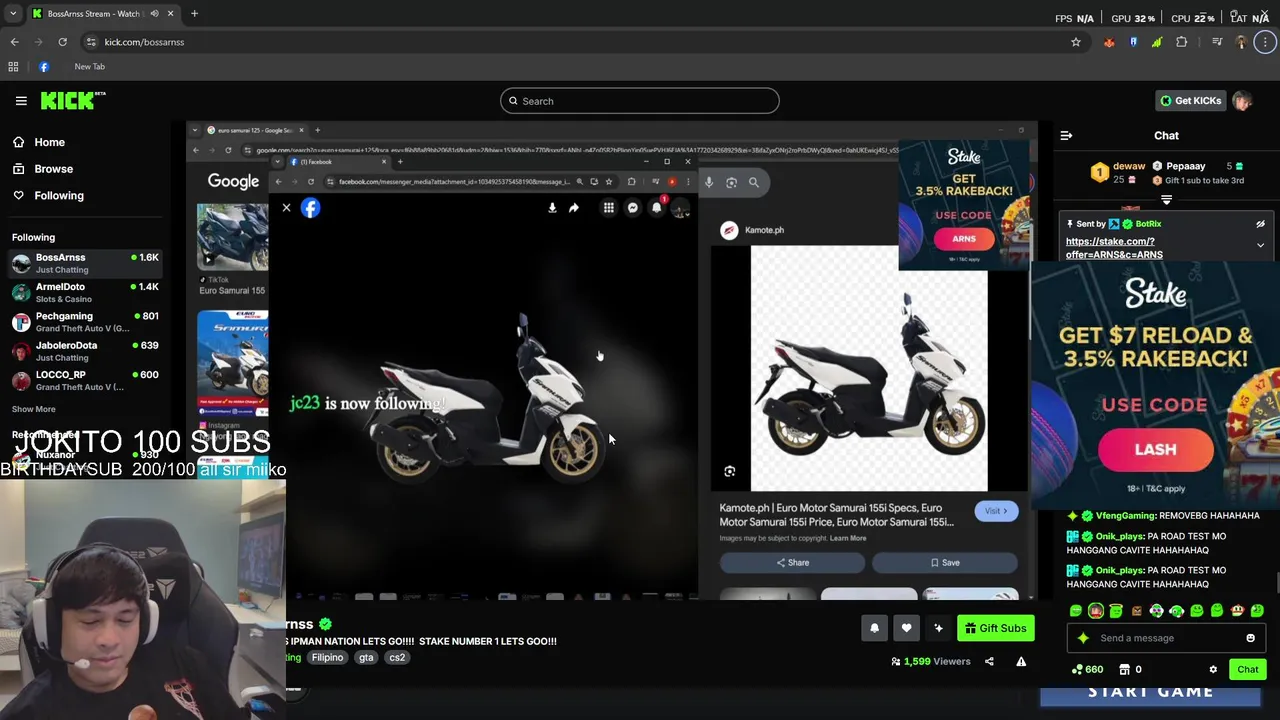This screenshot has width=1280, height=720.
Task: Click the Send a message field
Action: click(1167, 638)
